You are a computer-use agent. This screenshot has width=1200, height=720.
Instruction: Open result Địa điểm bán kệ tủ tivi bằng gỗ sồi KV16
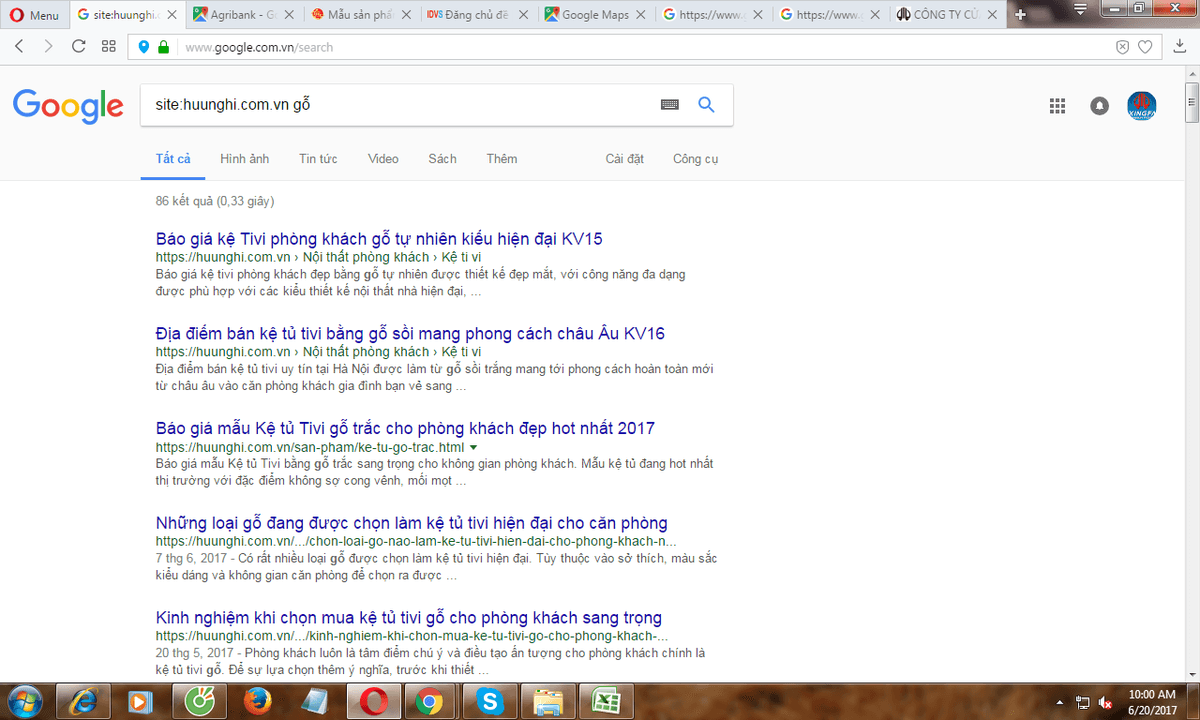point(410,333)
